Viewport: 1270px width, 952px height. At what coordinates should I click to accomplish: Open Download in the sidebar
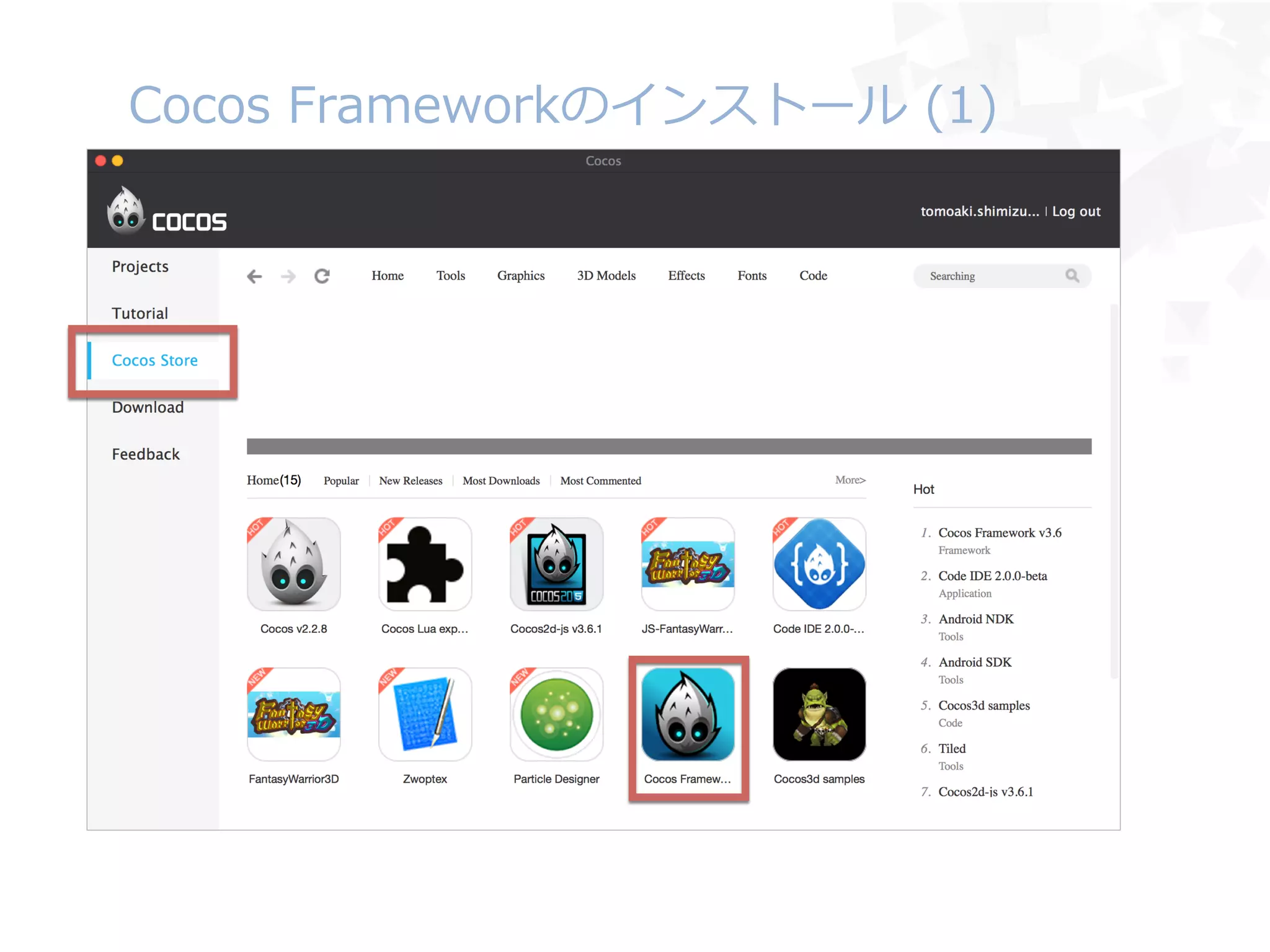(x=148, y=407)
